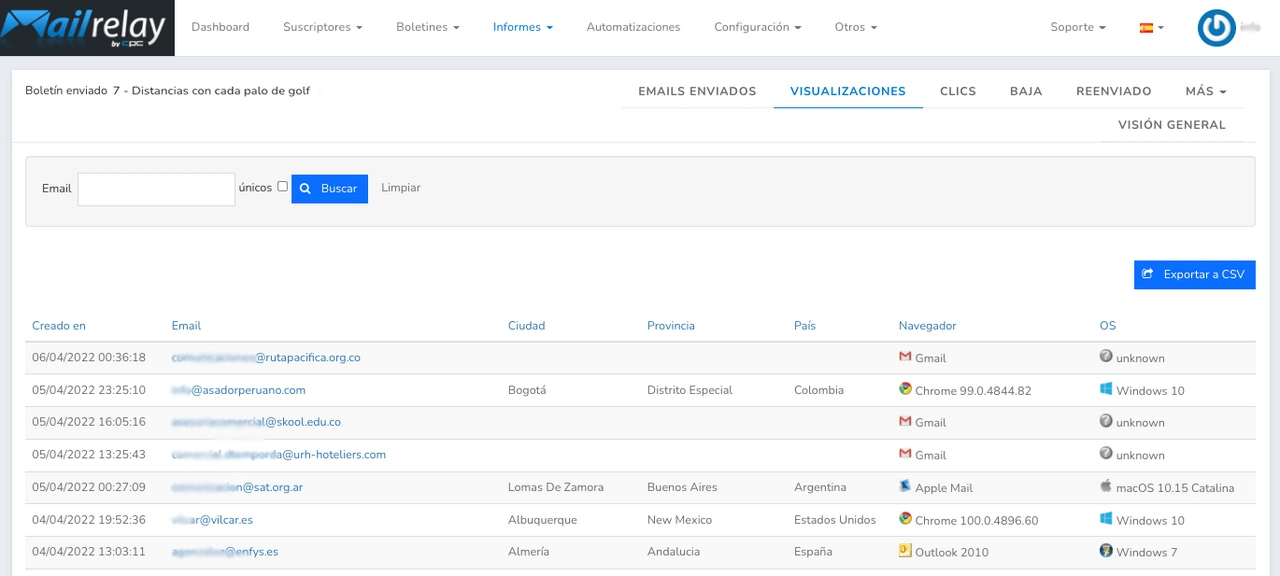
Task: Sort by Navegador column
Action: tap(928, 326)
